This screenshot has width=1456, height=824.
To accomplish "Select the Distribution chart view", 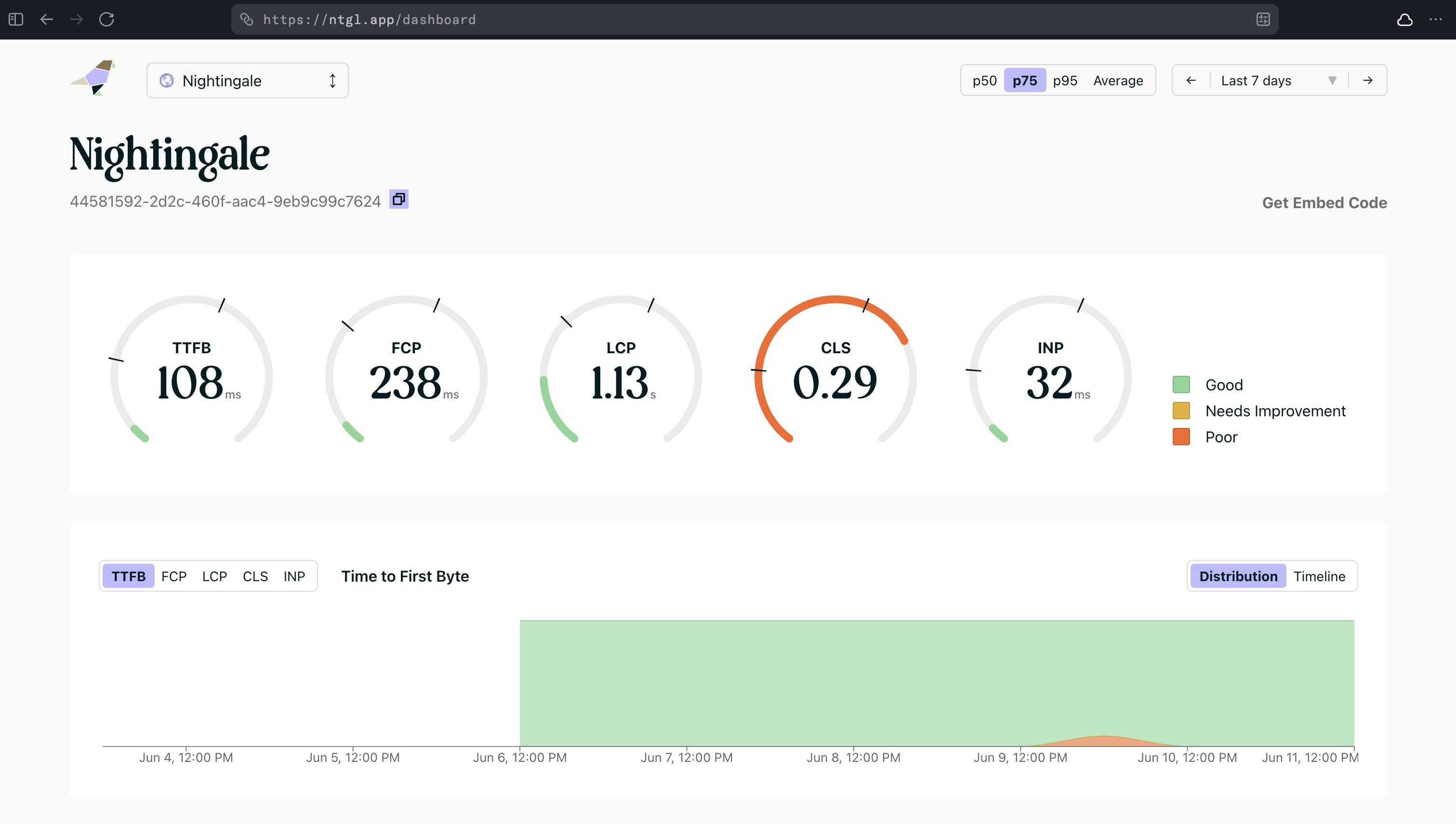I will pyautogui.click(x=1238, y=576).
